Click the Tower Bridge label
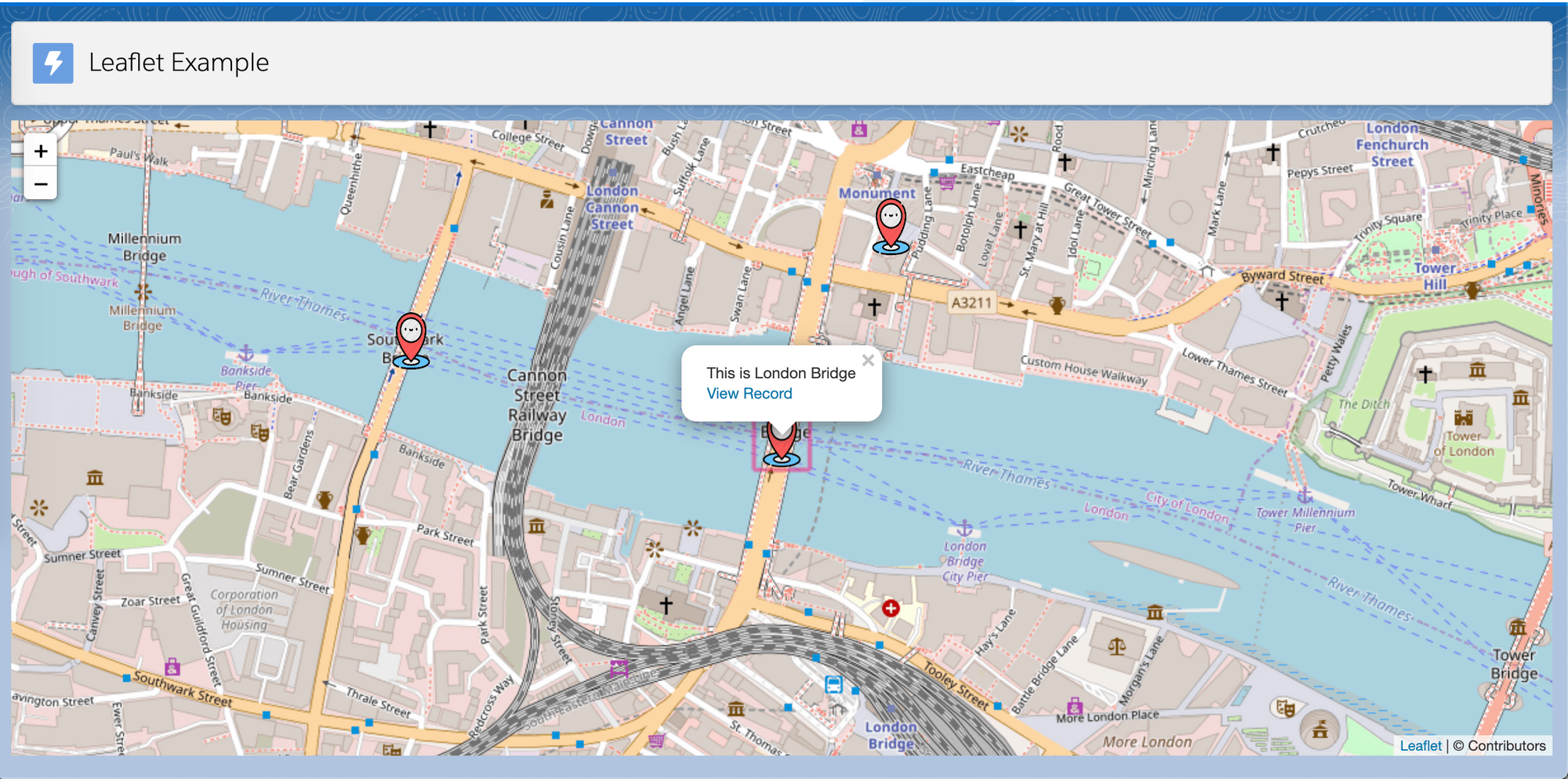This screenshot has height=779, width=1568. point(1513,664)
